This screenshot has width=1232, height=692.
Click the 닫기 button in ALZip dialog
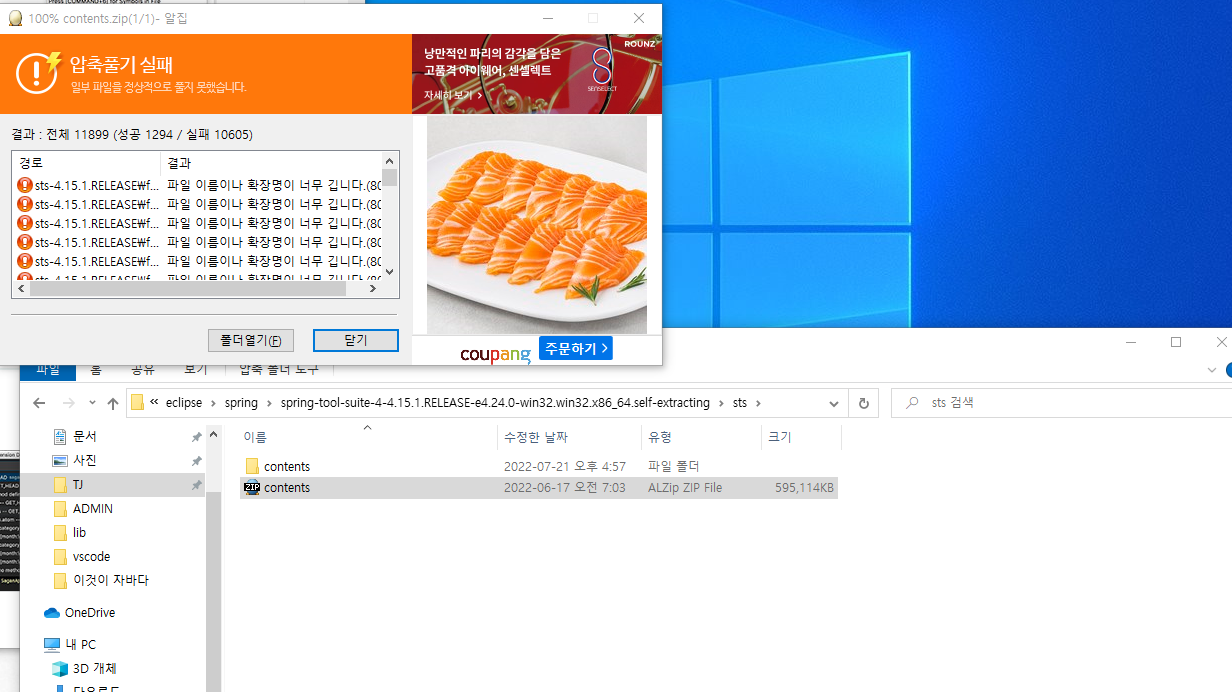click(x=356, y=340)
